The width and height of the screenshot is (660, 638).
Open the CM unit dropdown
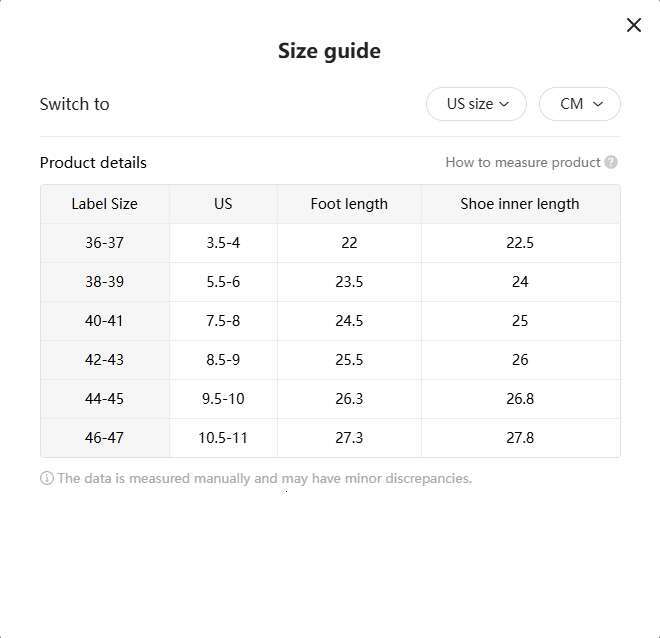[x=580, y=104]
